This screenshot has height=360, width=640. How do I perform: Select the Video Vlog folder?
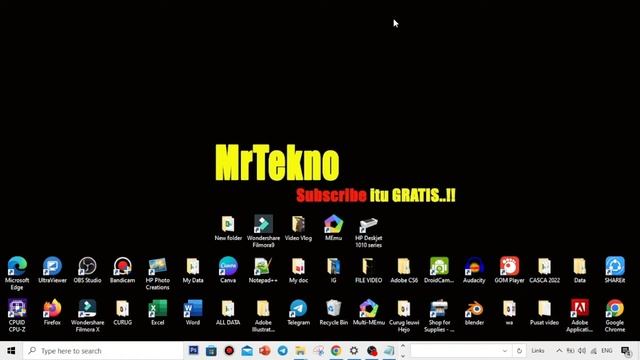[298, 228]
